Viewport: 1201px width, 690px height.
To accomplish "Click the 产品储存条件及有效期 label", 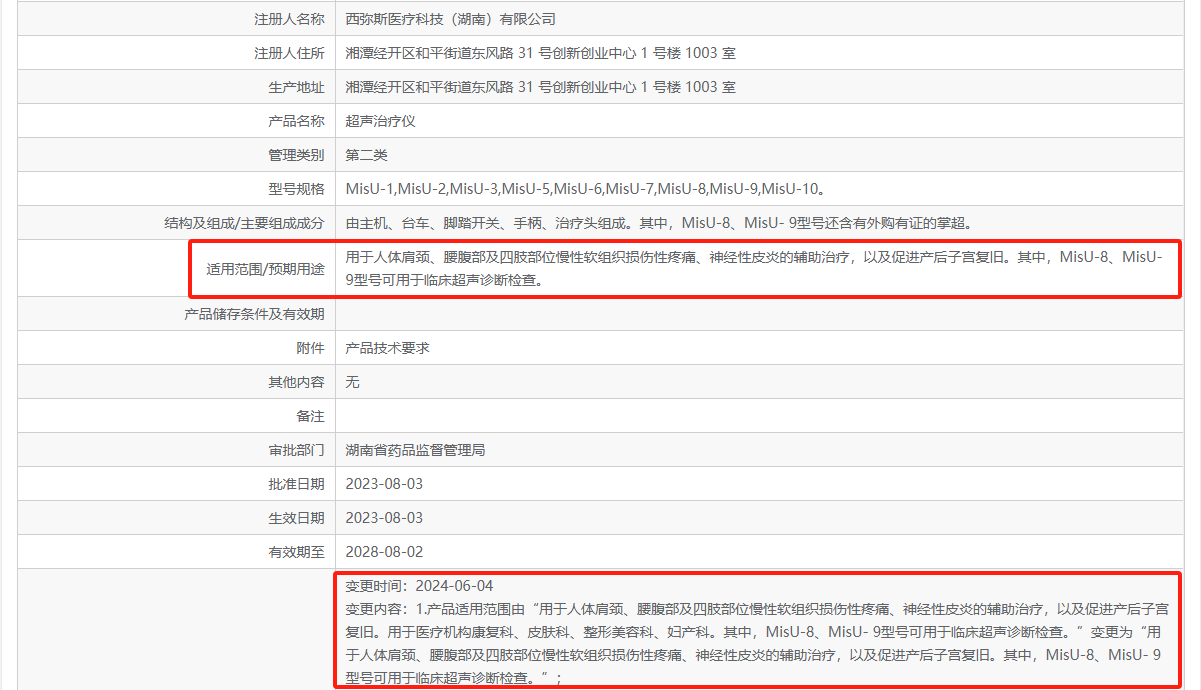I will pyautogui.click(x=255, y=314).
